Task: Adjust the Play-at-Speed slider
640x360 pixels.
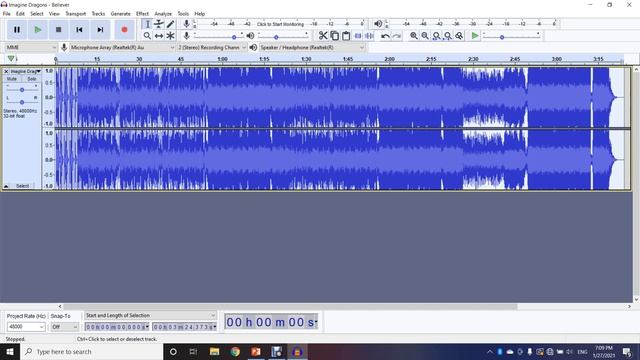Action: click(511, 36)
